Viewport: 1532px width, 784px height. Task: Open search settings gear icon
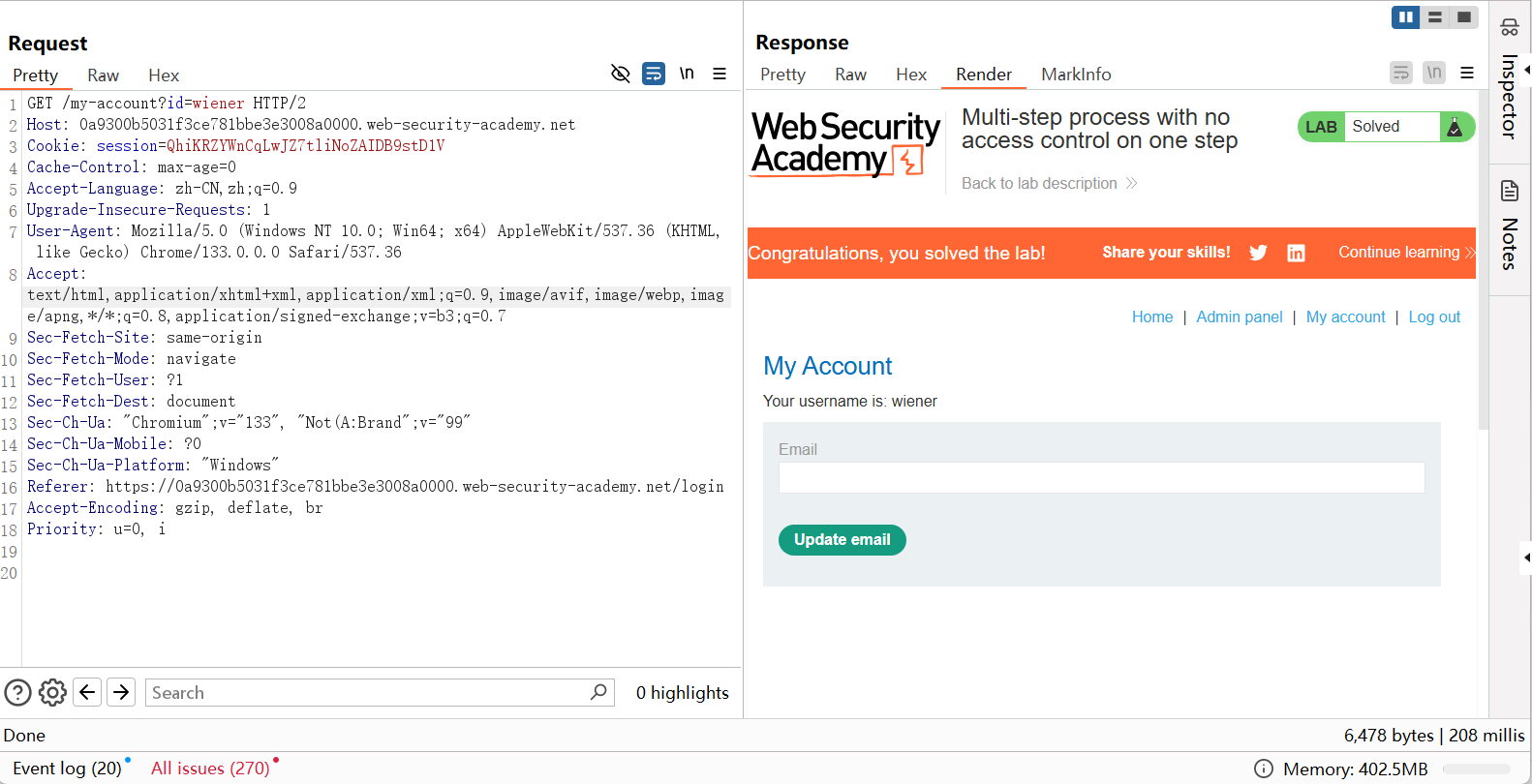[x=53, y=692]
